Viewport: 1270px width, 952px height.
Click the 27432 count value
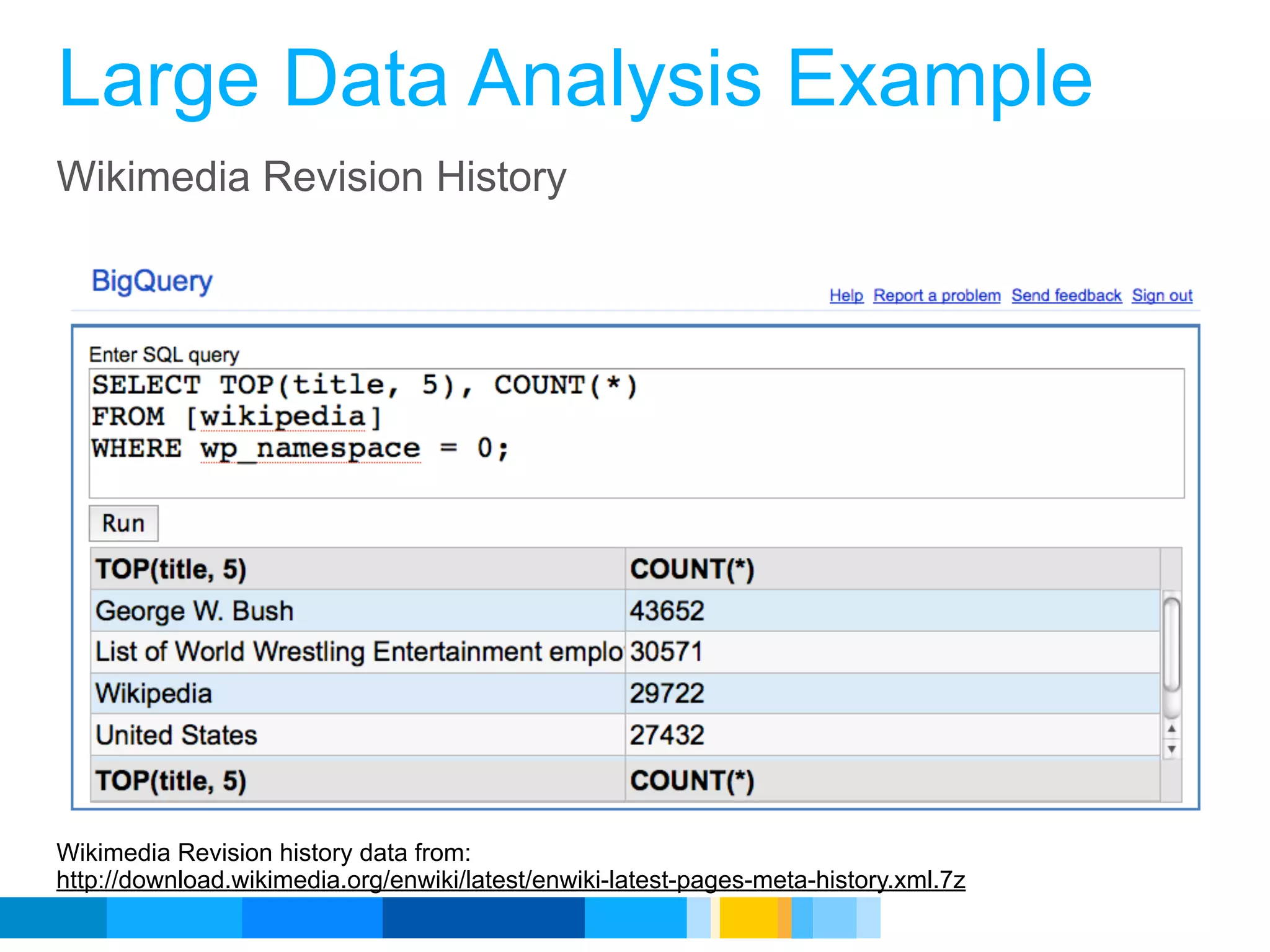click(x=667, y=736)
